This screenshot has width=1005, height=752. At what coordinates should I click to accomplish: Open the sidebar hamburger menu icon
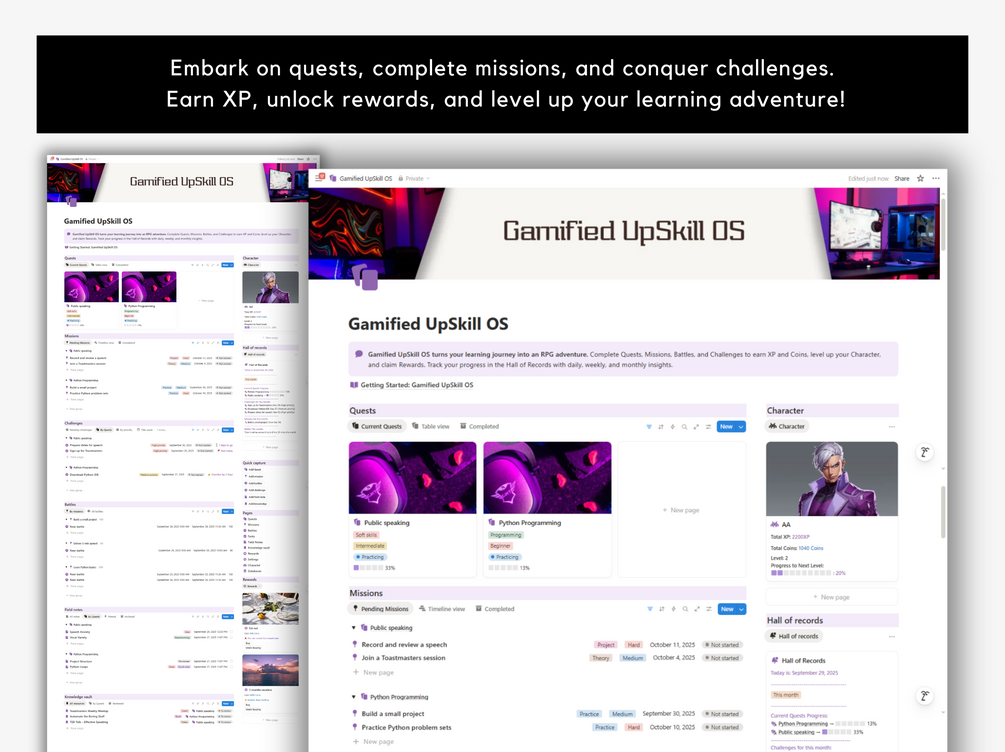pyautogui.click(x=319, y=178)
